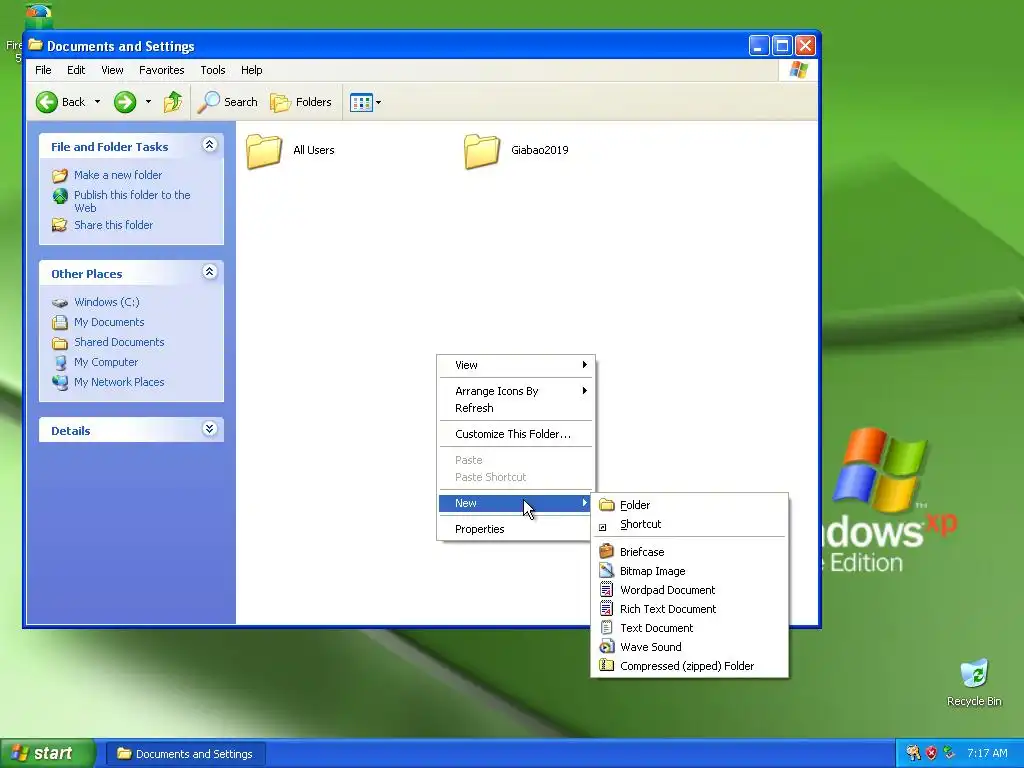Click the Windows (C:) drive icon

pyautogui.click(x=60, y=302)
